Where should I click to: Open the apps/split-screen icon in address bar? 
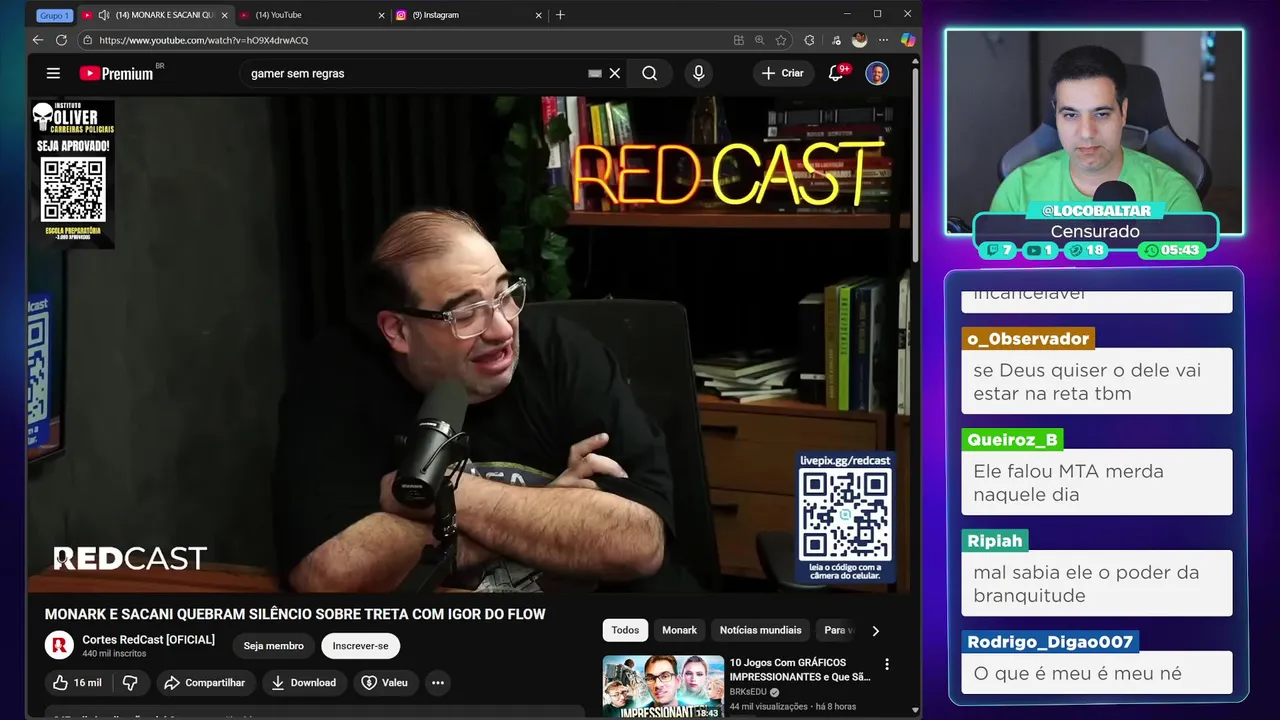point(739,40)
